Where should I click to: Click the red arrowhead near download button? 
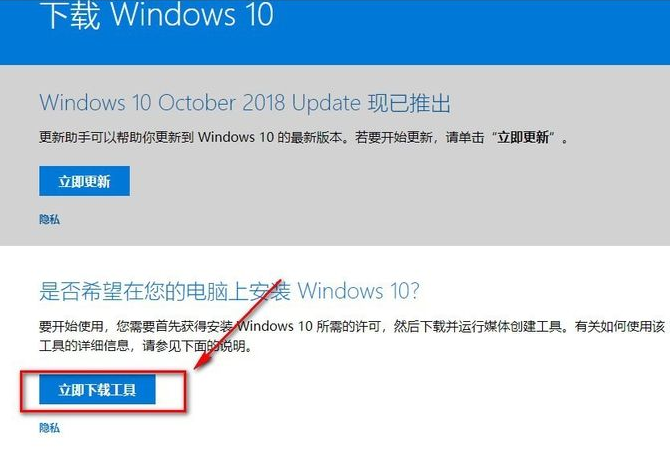[203, 360]
